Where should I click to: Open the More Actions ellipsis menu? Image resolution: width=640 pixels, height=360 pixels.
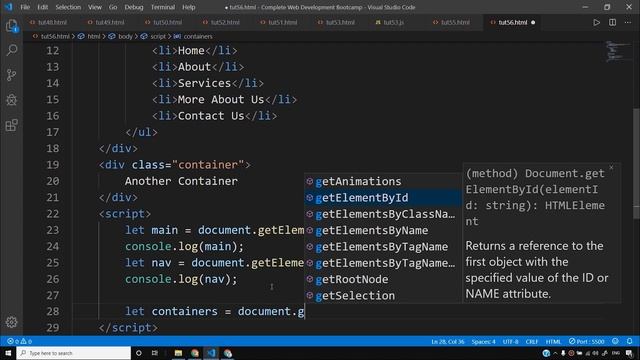(628, 22)
